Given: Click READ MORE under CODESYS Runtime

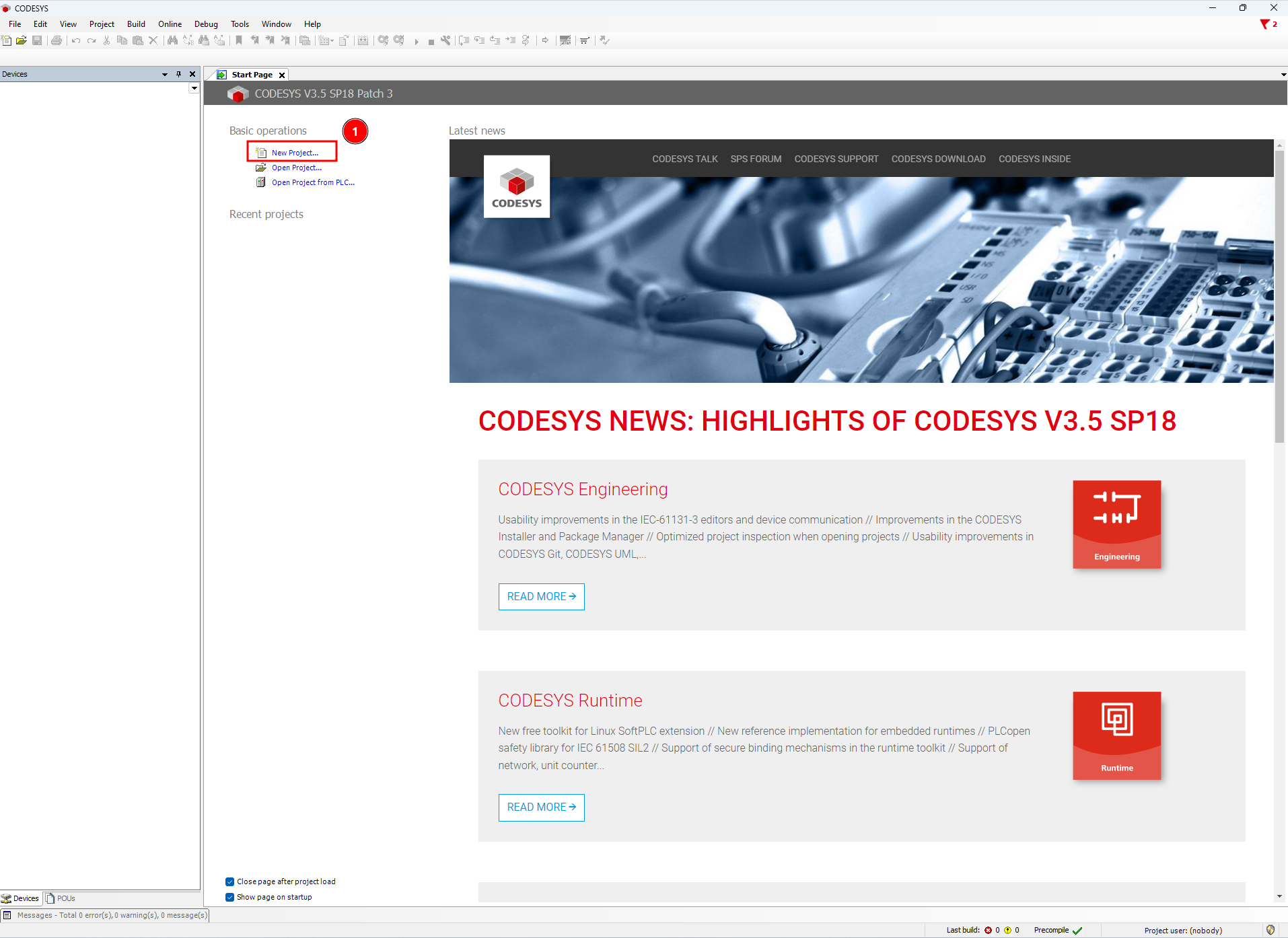Looking at the screenshot, I should 541,807.
